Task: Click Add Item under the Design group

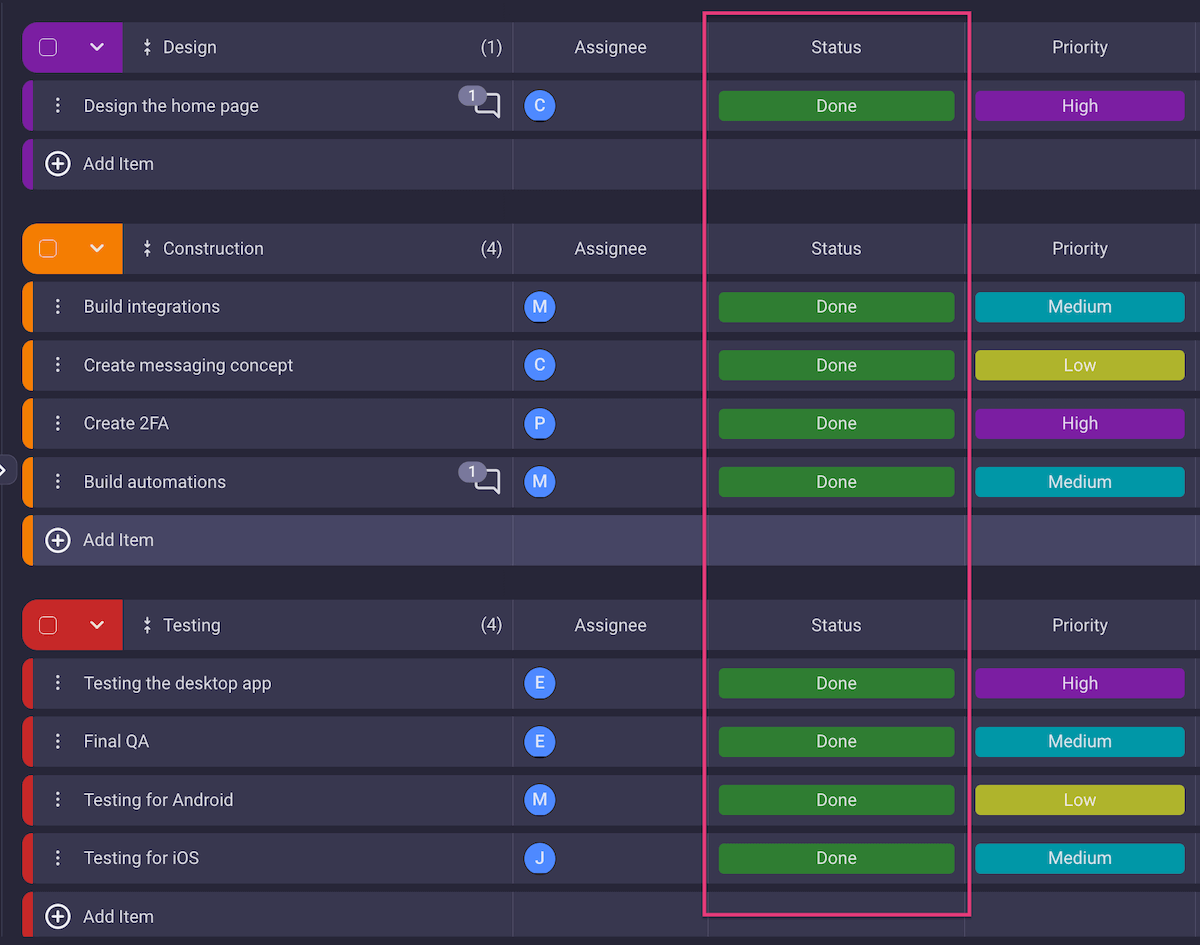Action: click(x=118, y=163)
